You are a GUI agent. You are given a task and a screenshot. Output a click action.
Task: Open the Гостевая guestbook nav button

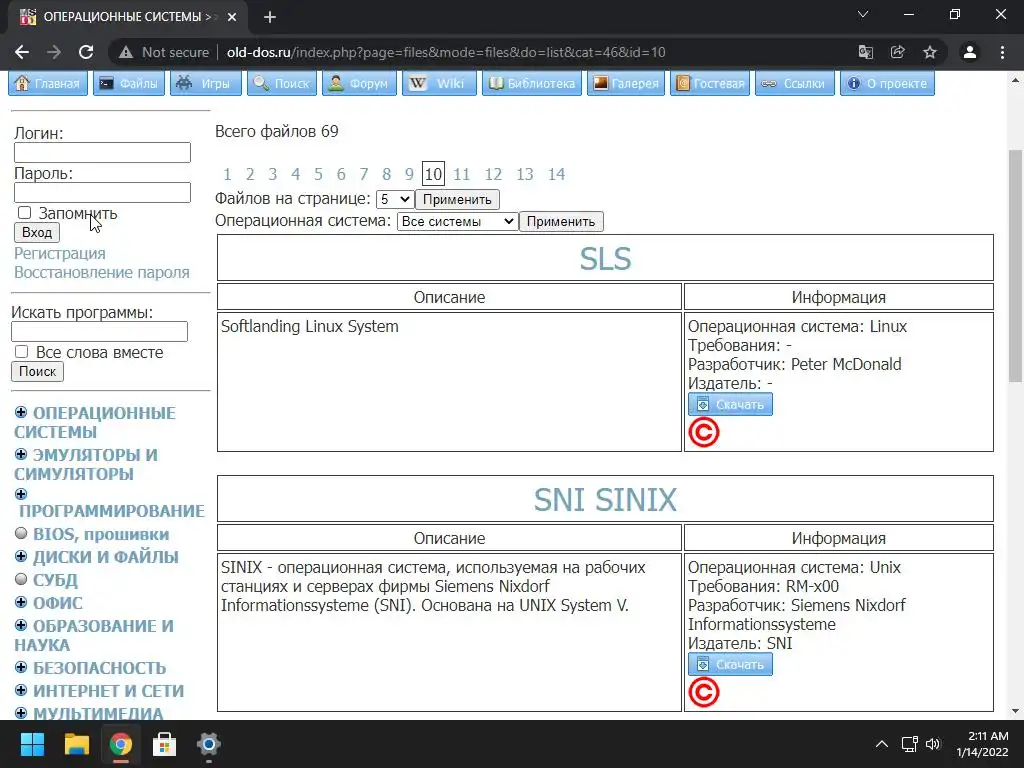710,84
